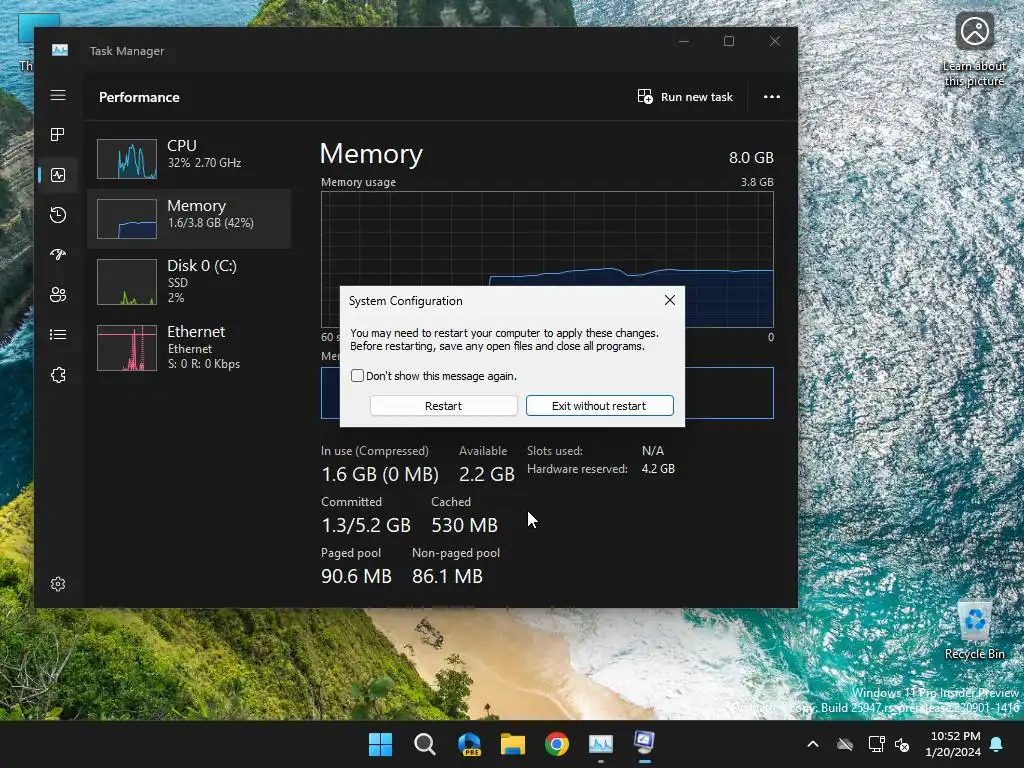The height and width of the screenshot is (768, 1024).
Task: Click the Task Manager title bar icon
Action: click(60, 50)
